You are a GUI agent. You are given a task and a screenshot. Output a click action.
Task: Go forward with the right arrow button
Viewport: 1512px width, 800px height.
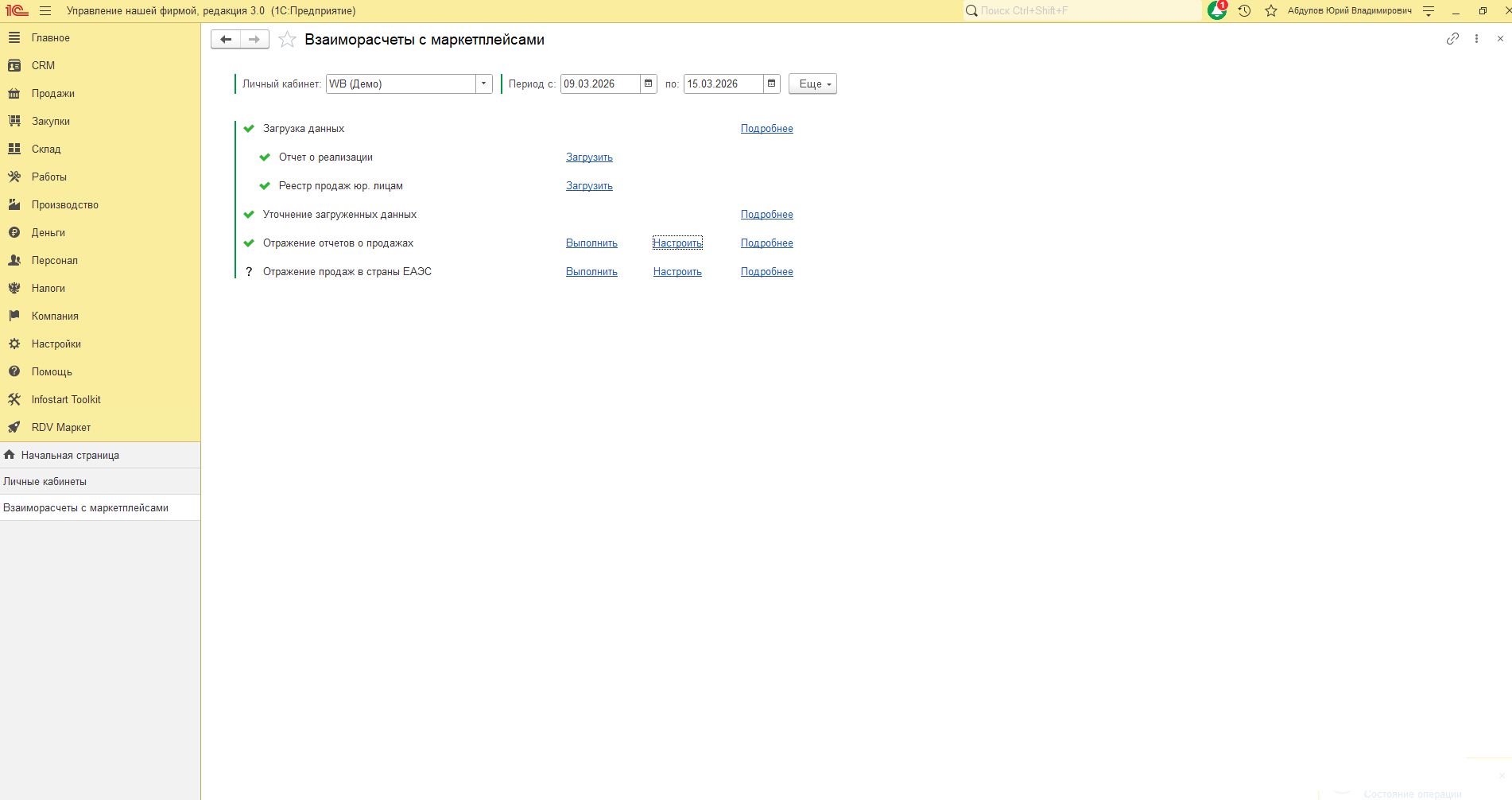coord(254,40)
